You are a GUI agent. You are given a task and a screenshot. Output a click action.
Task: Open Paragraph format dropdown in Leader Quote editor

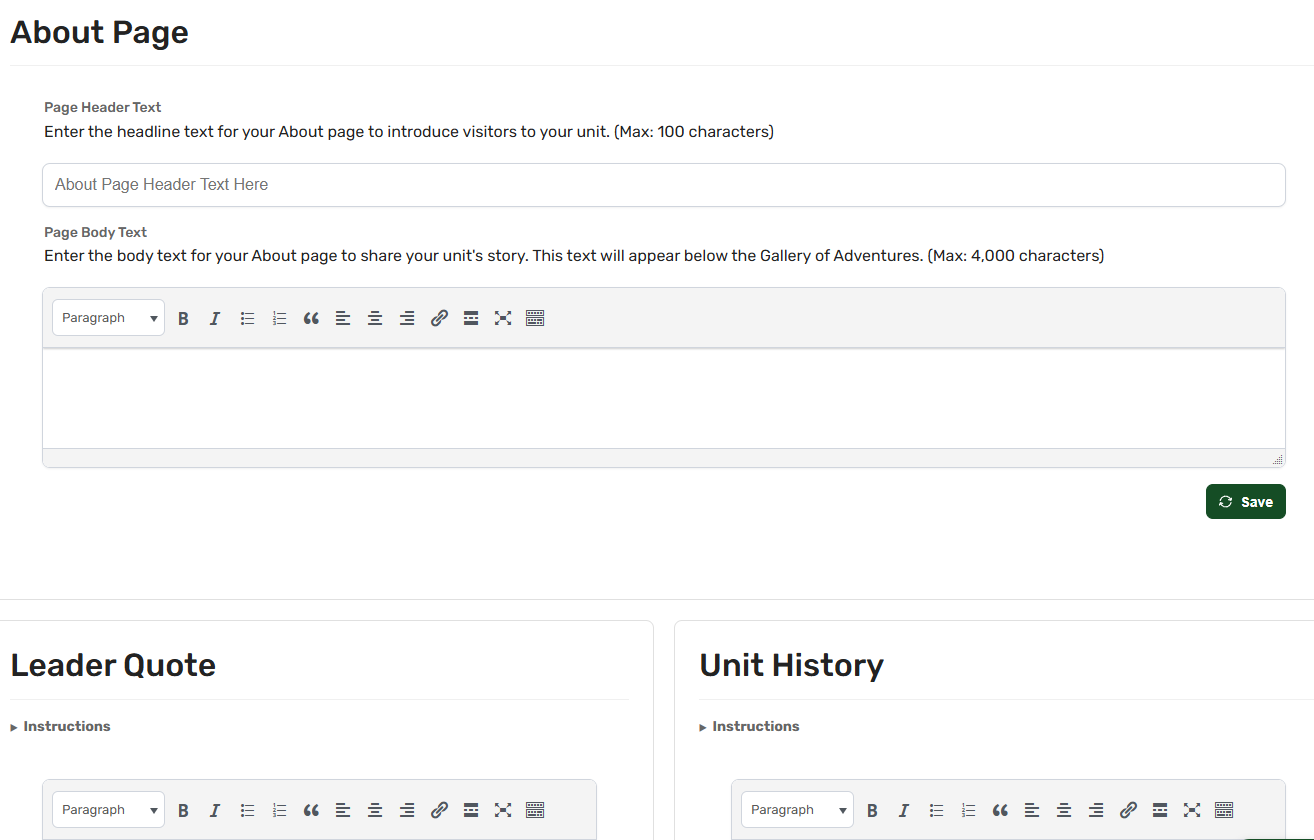pyautogui.click(x=108, y=810)
